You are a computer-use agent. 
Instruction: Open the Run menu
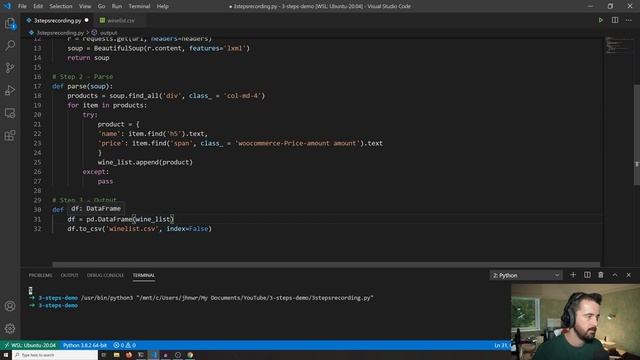pos(117,6)
